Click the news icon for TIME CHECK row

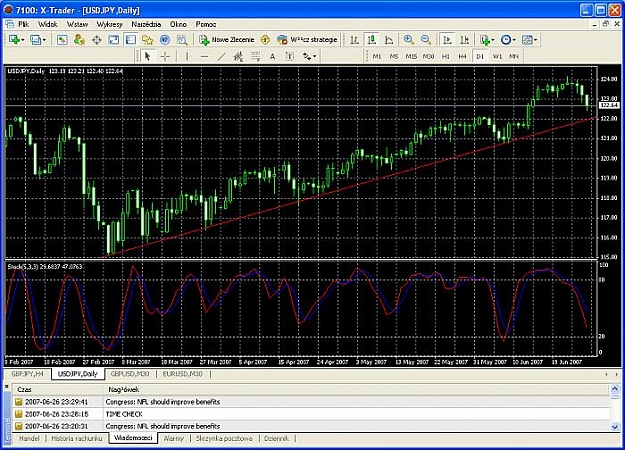[x=18, y=414]
